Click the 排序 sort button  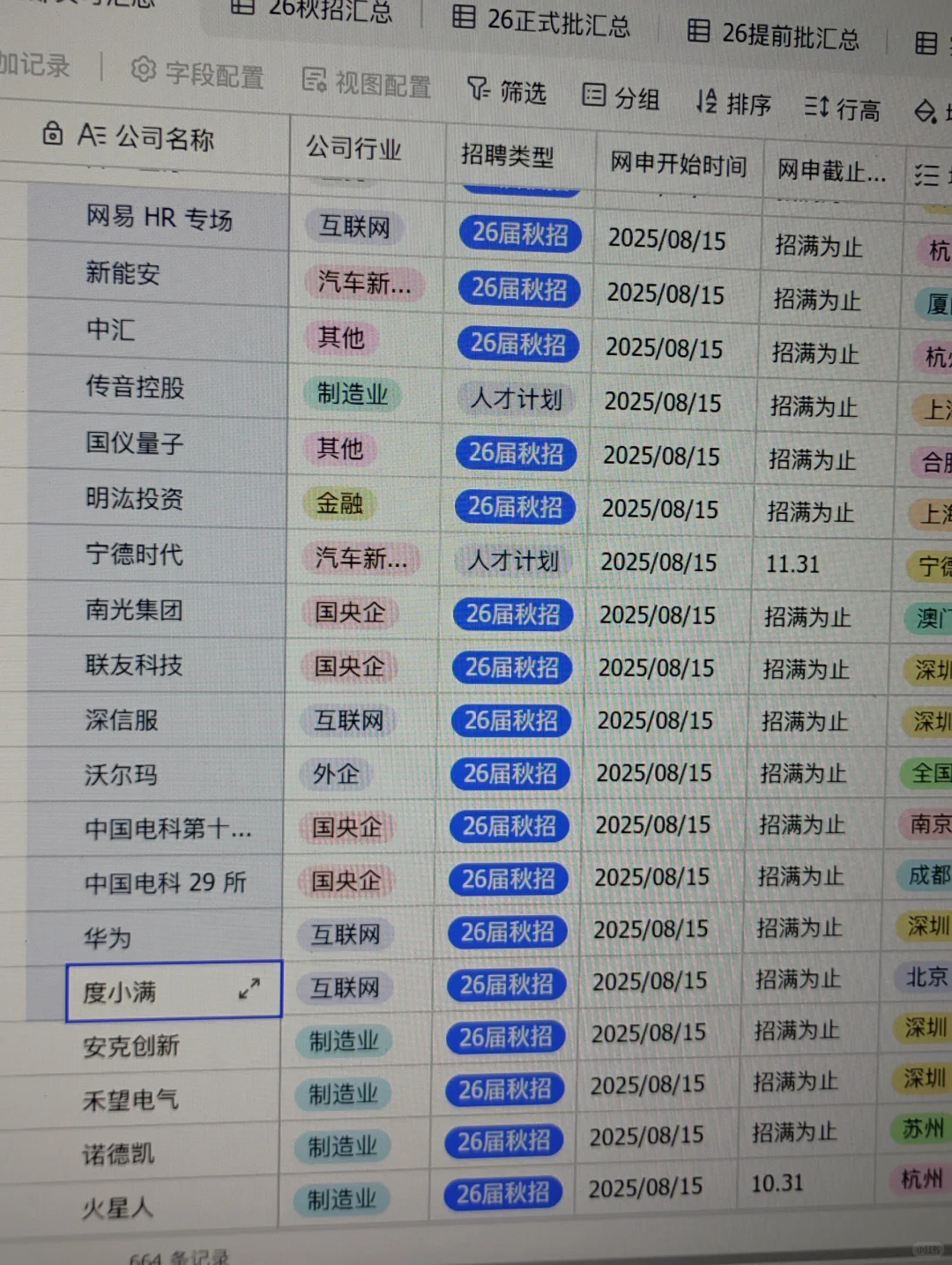[733, 103]
